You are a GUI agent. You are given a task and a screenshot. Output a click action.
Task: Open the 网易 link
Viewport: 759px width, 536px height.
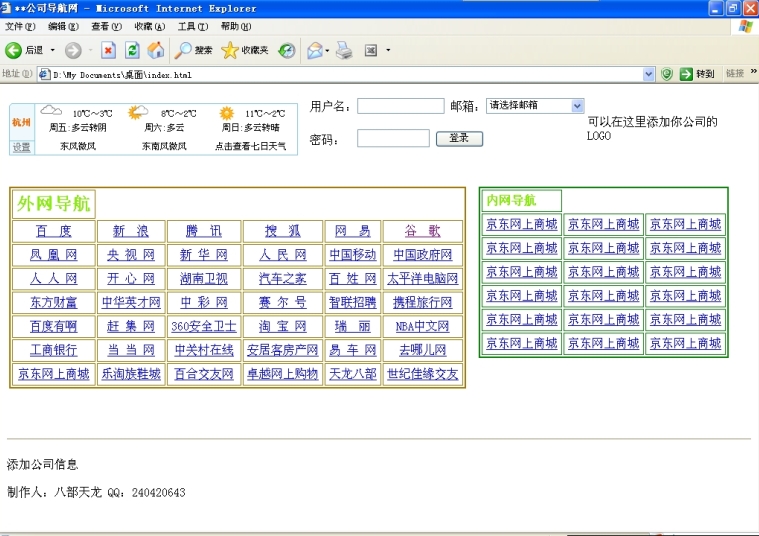(x=353, y=231)
